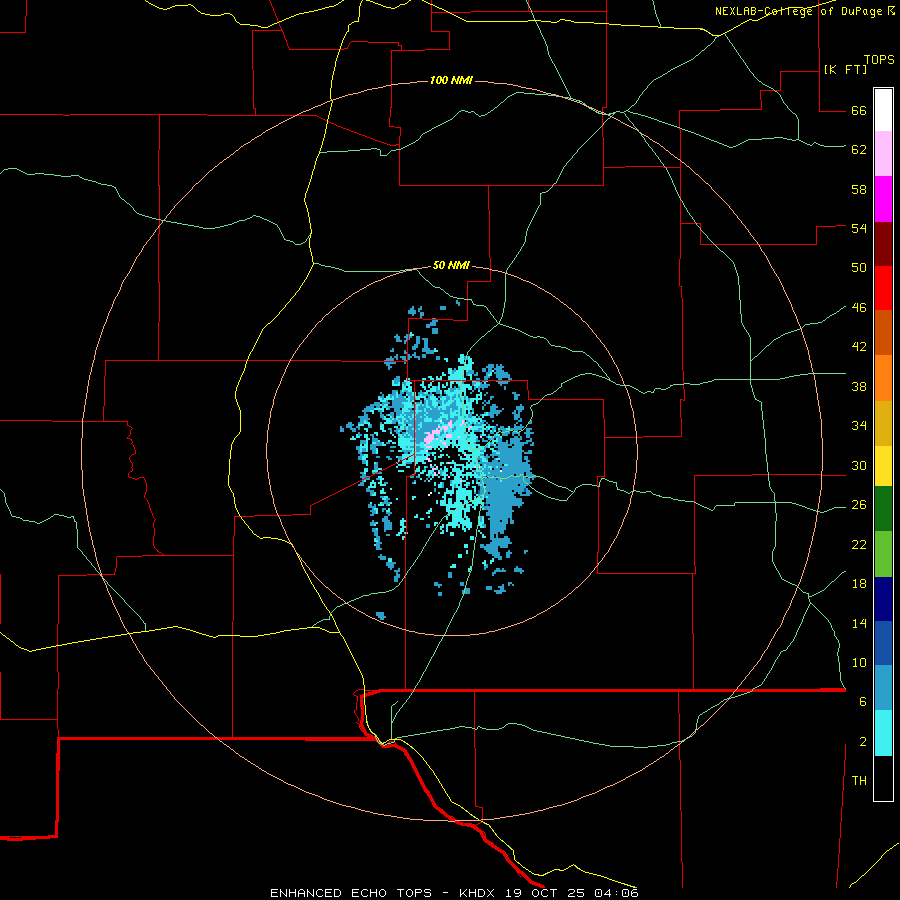Click 'ENHANCED ECHO TOPS' product title
Image resolution: width=900 pixels, height=900 pixels.
pos(351,893)
